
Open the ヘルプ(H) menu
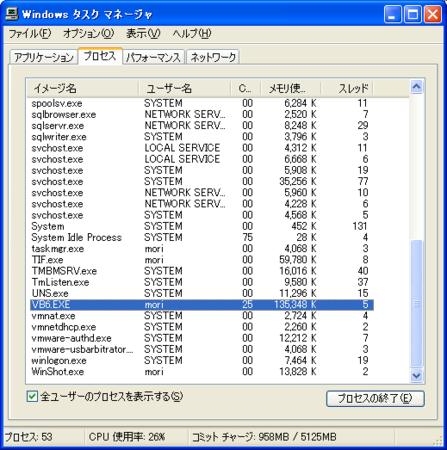(x=192, y=34)
